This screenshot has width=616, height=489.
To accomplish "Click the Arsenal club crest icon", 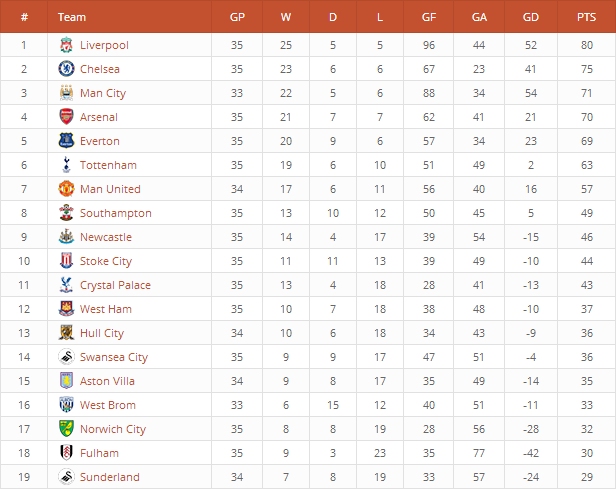I will (66, 117).
